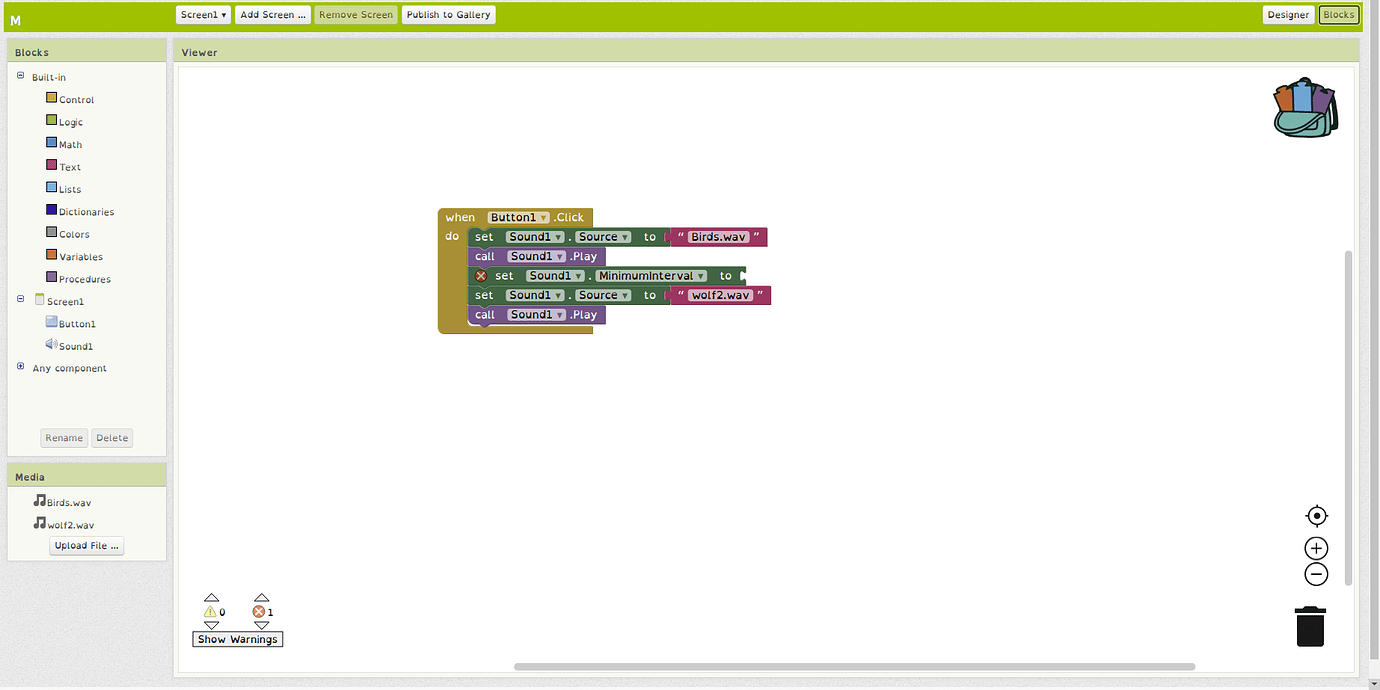The height and width of the screenshot is (690, 1380).
Task: Toggle Show Warnings display
Action: 237,639
